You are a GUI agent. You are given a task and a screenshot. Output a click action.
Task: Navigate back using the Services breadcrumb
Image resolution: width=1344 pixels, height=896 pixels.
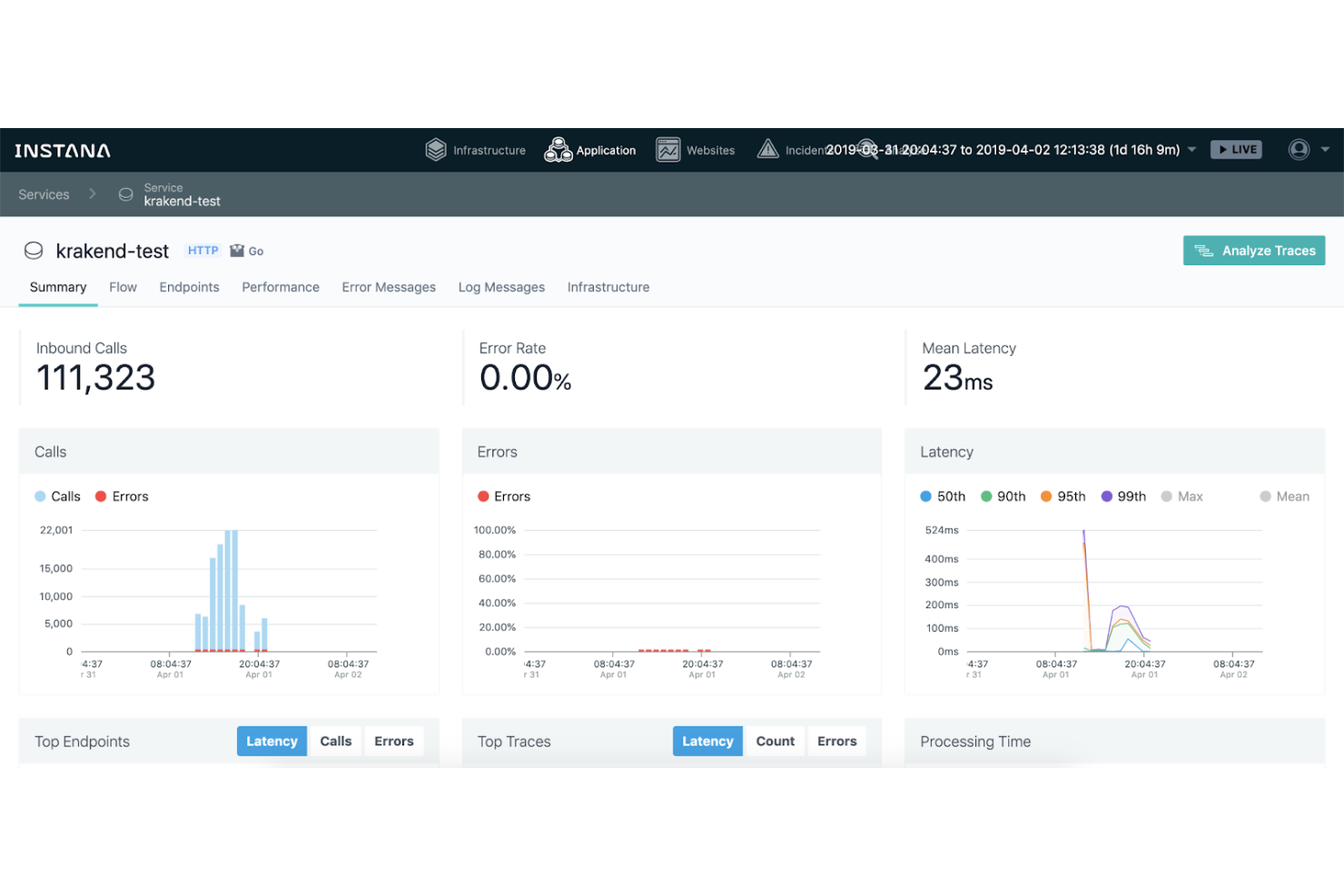pos(43,194)
